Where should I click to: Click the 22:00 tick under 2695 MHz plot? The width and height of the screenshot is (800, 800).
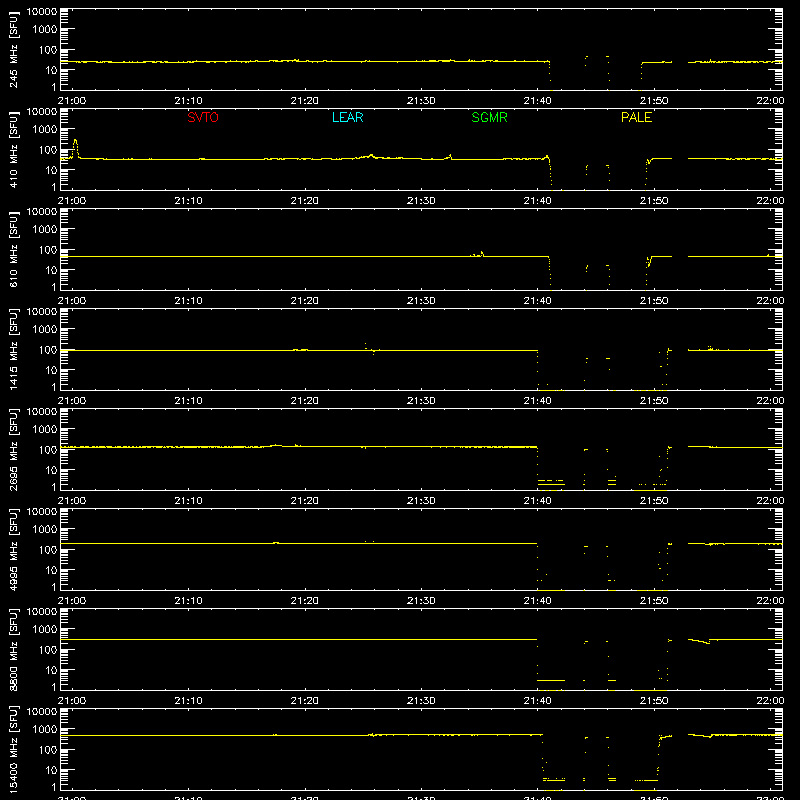pyautogui.click(x=770, y=501)
